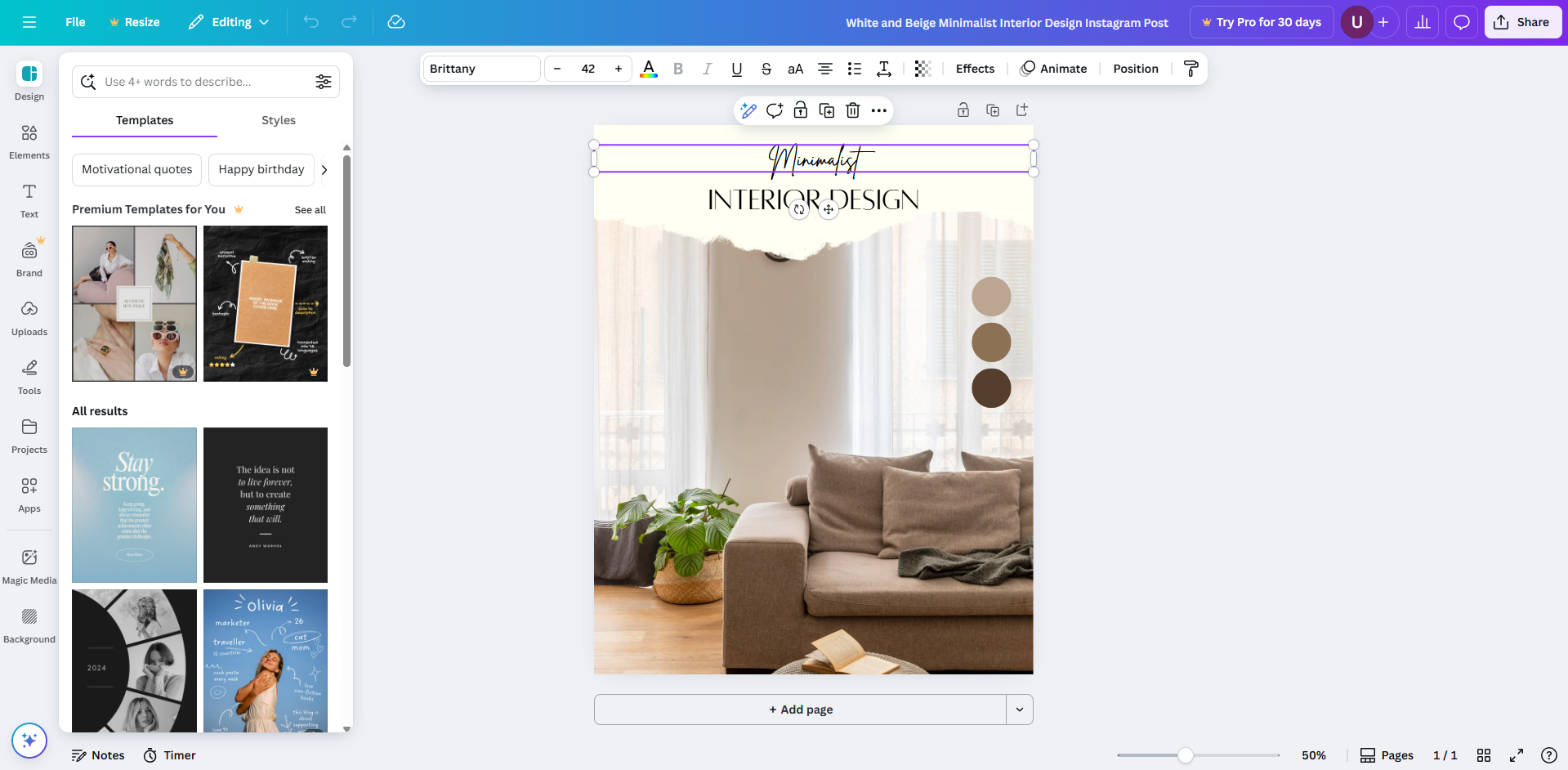Image resolution: width=1568 pixels, height=770 pixels.
Task: Switch to the Styles tab
Action: pos(278,120)
